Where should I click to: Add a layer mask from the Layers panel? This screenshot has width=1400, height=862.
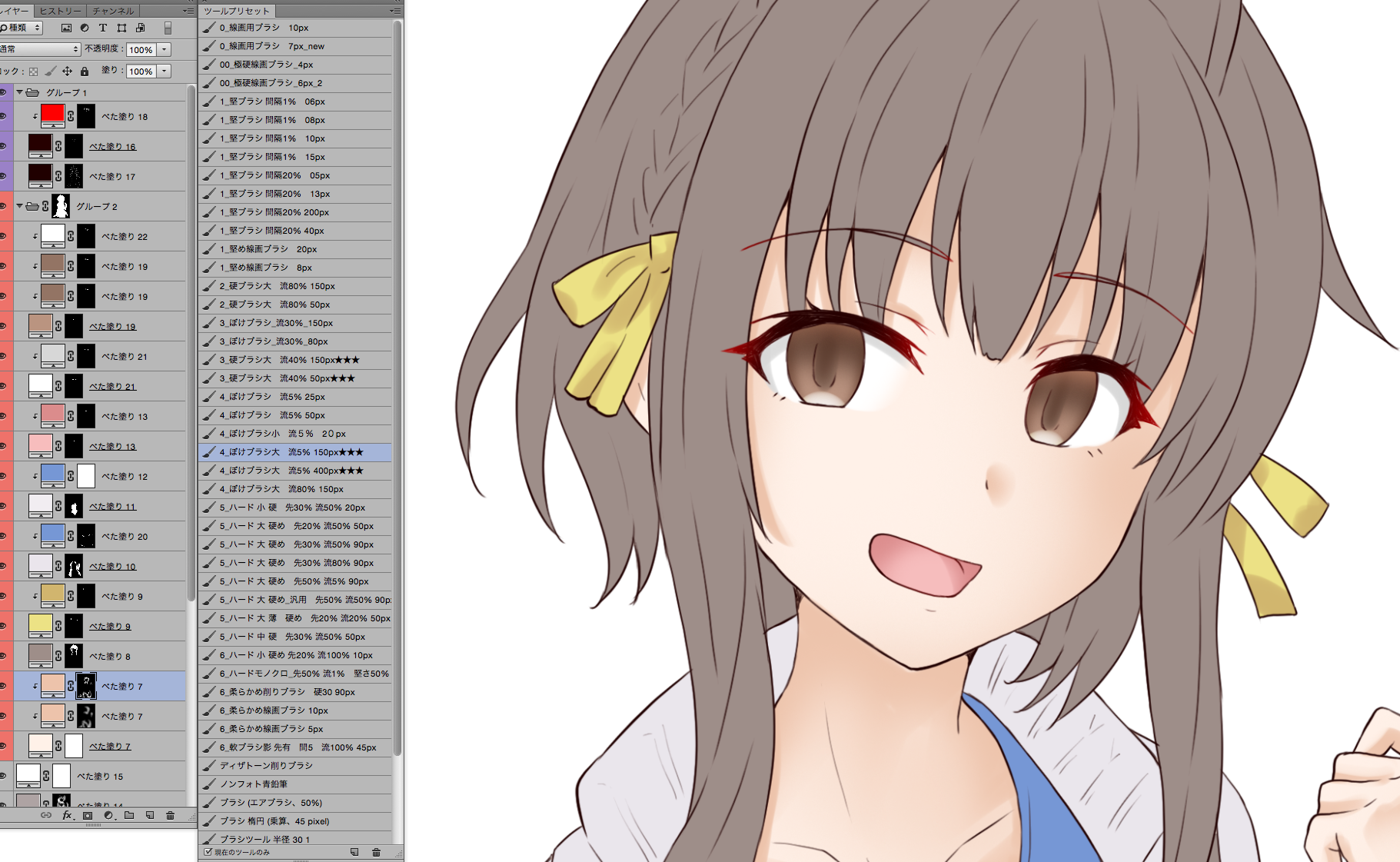88,815
